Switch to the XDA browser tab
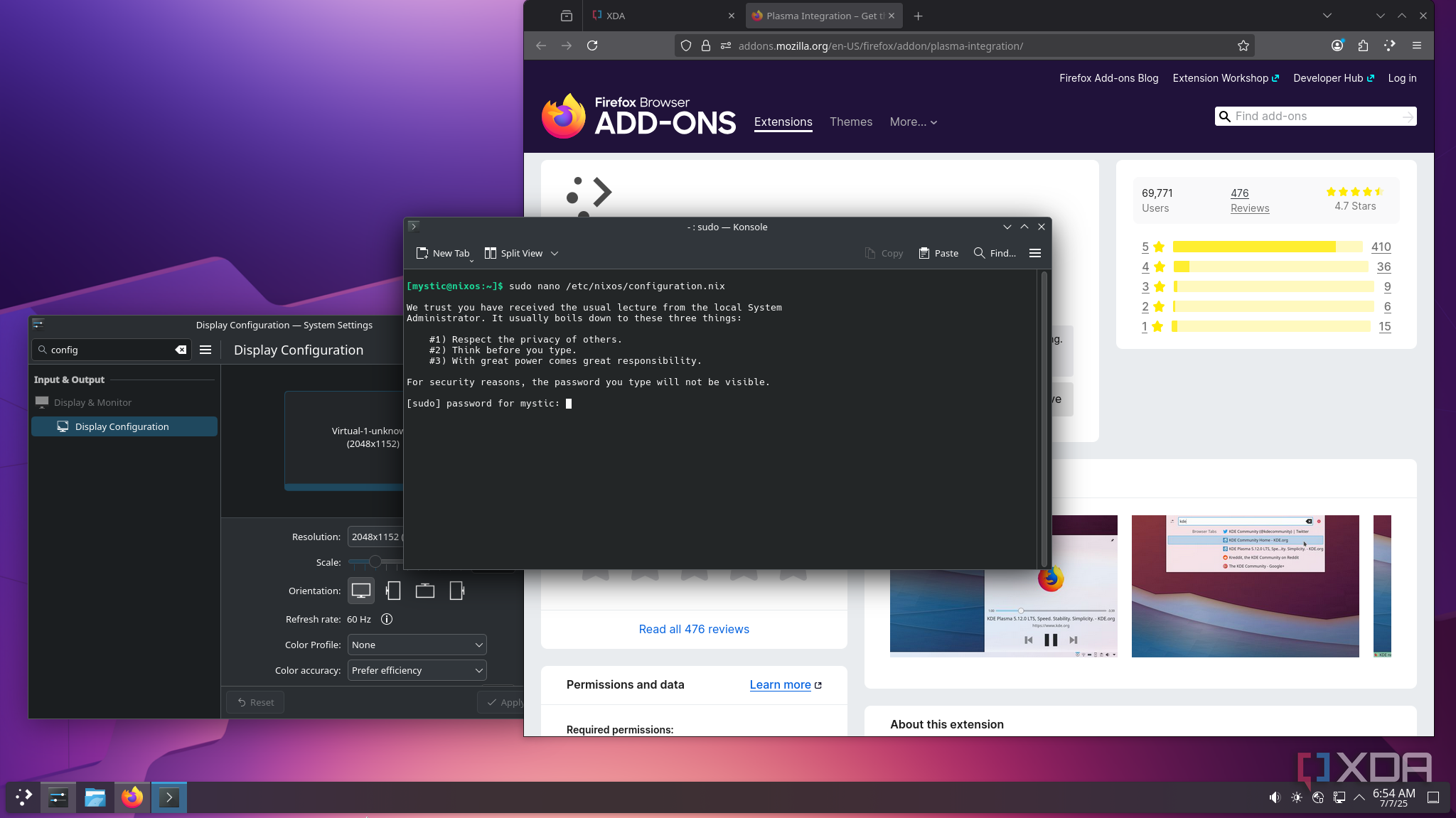Viewport: 1456px width, 818px height. tap(664, 16)
